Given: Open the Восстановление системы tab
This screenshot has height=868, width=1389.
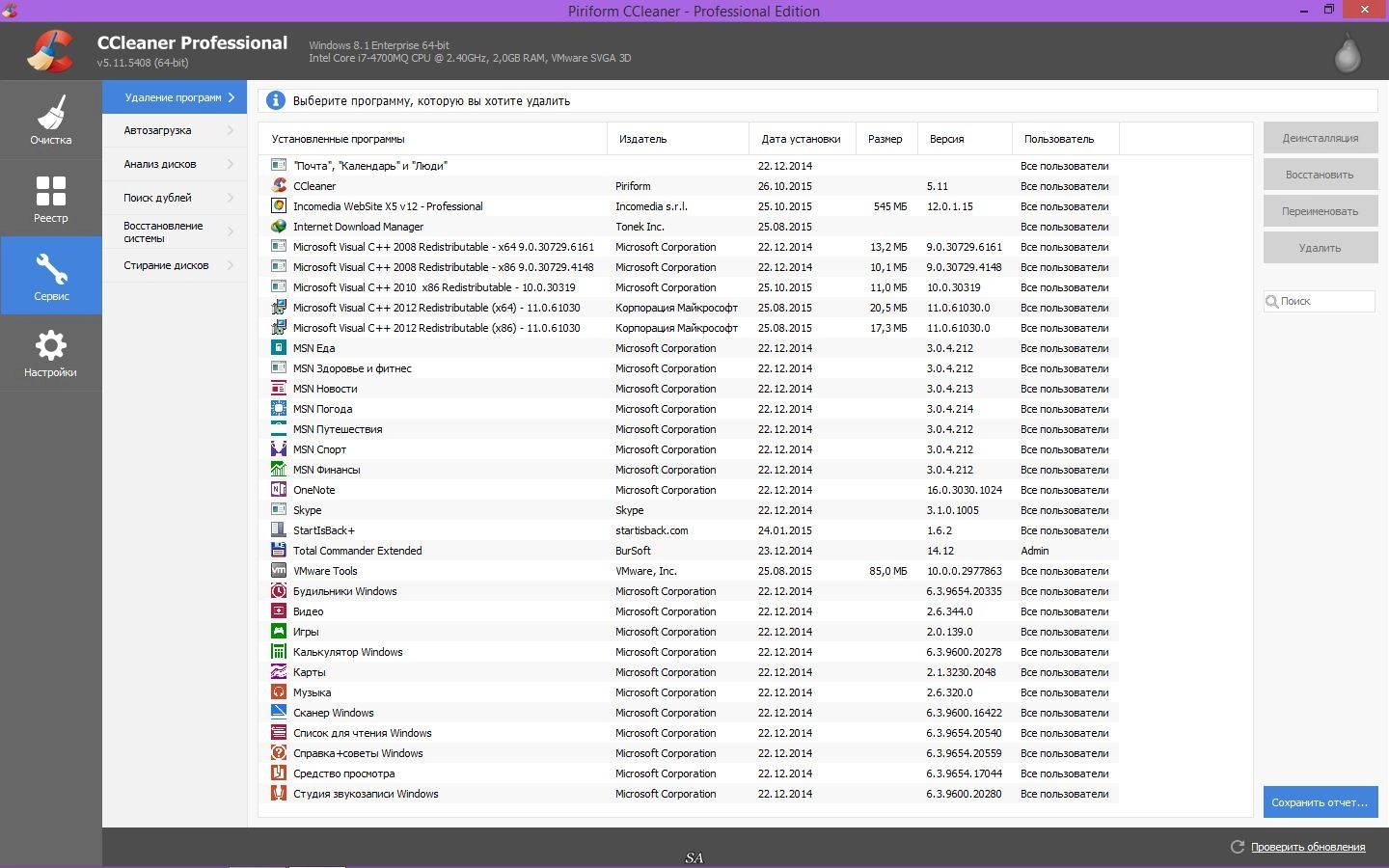Looking at the screenshot, I should point(175,231).
